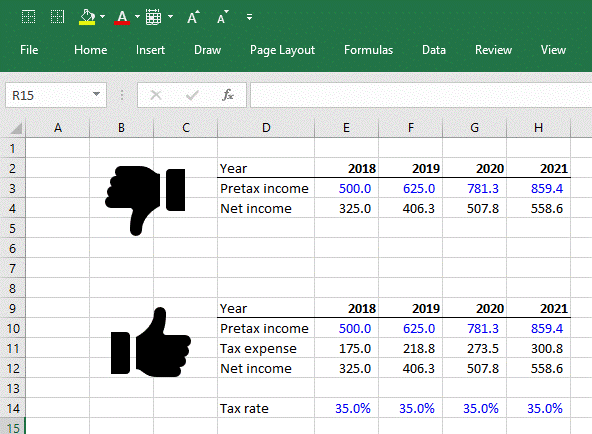Open the Formulas ribbon tab
592x434 pixels.
[x=368, y=50]
